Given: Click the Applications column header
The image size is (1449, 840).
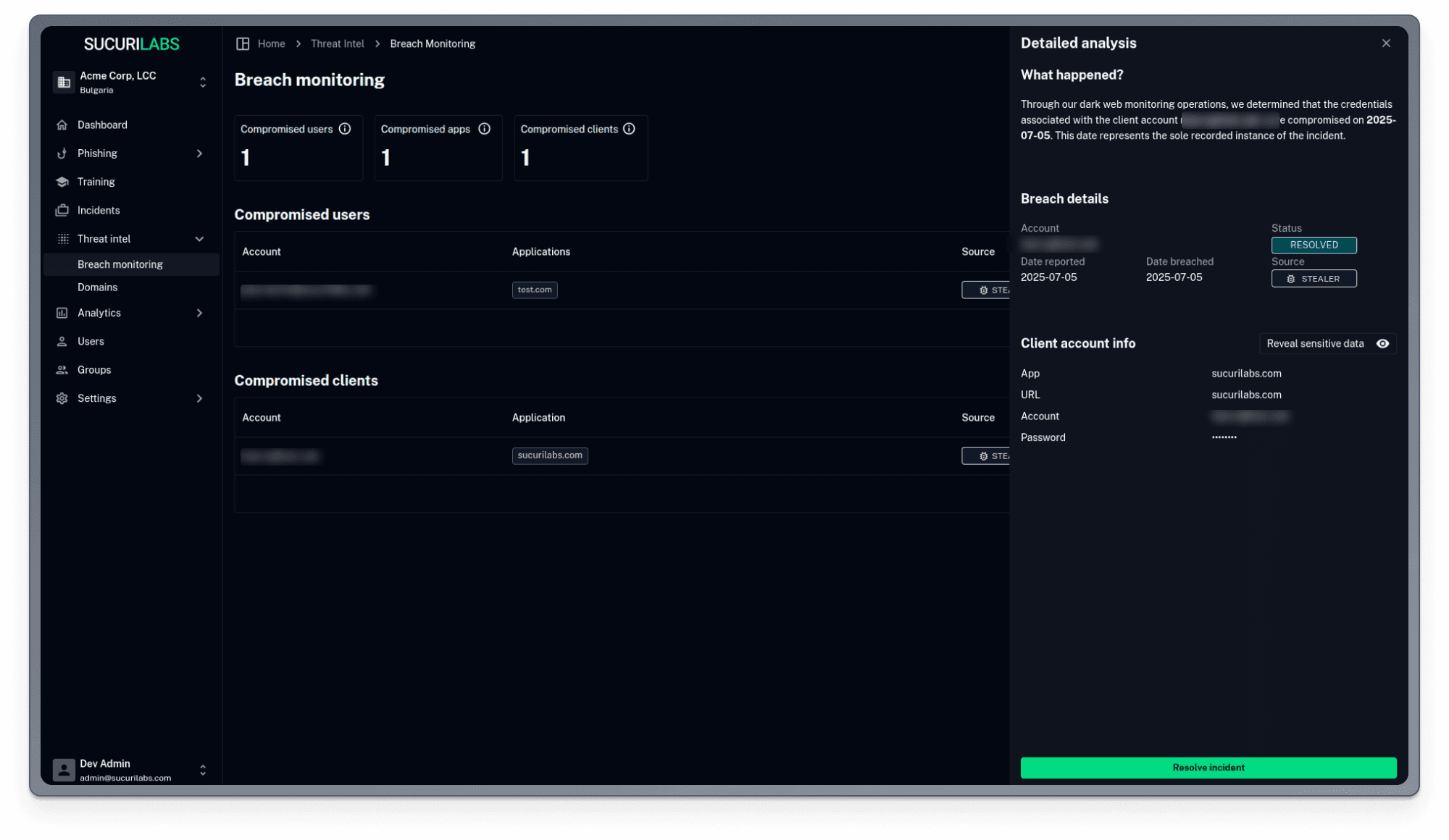Looking at the screenshot, I should pyautogui.click(x=540, y=252).
